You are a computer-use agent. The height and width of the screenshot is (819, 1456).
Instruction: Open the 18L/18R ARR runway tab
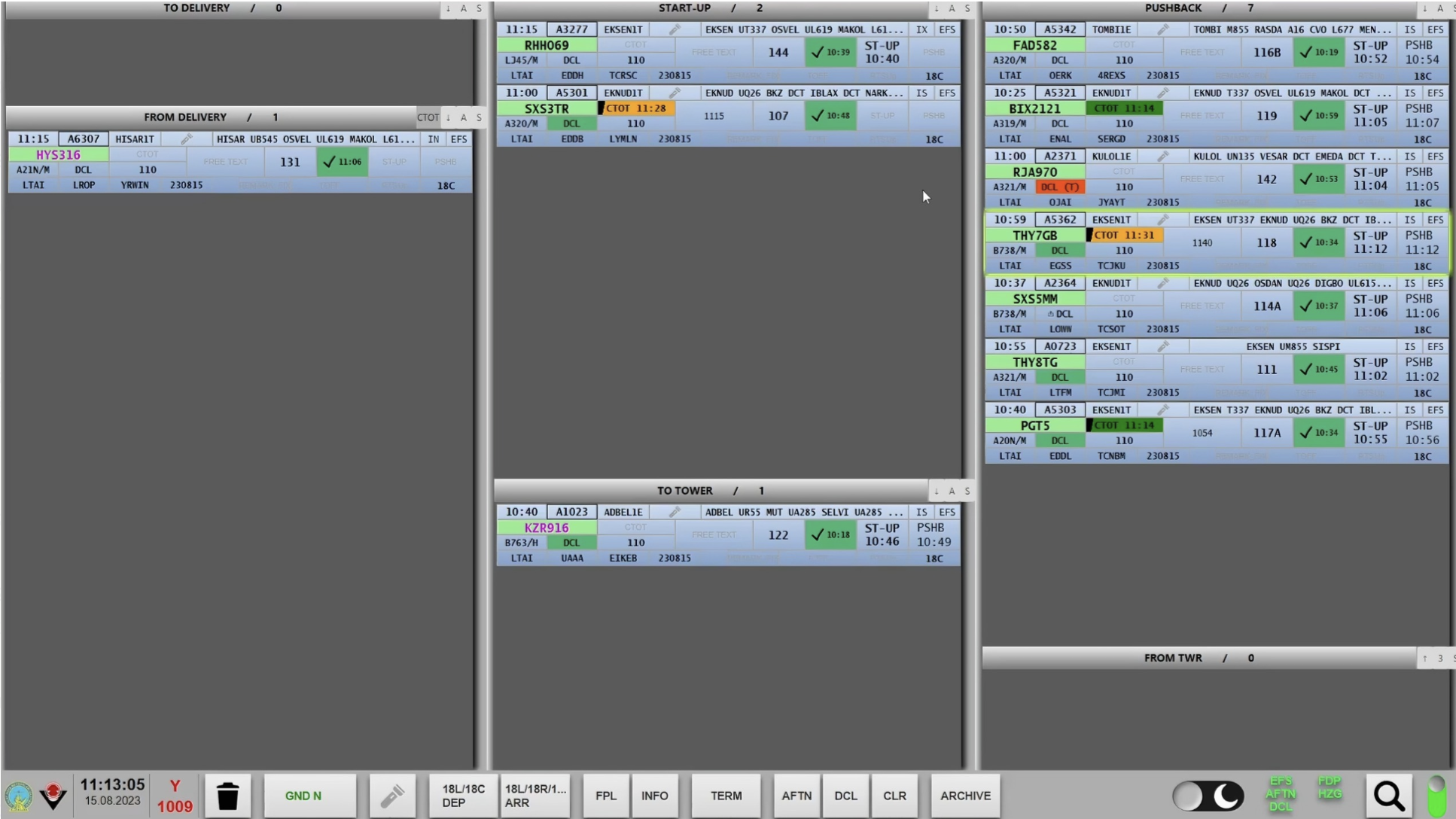(x=535, y=796)
